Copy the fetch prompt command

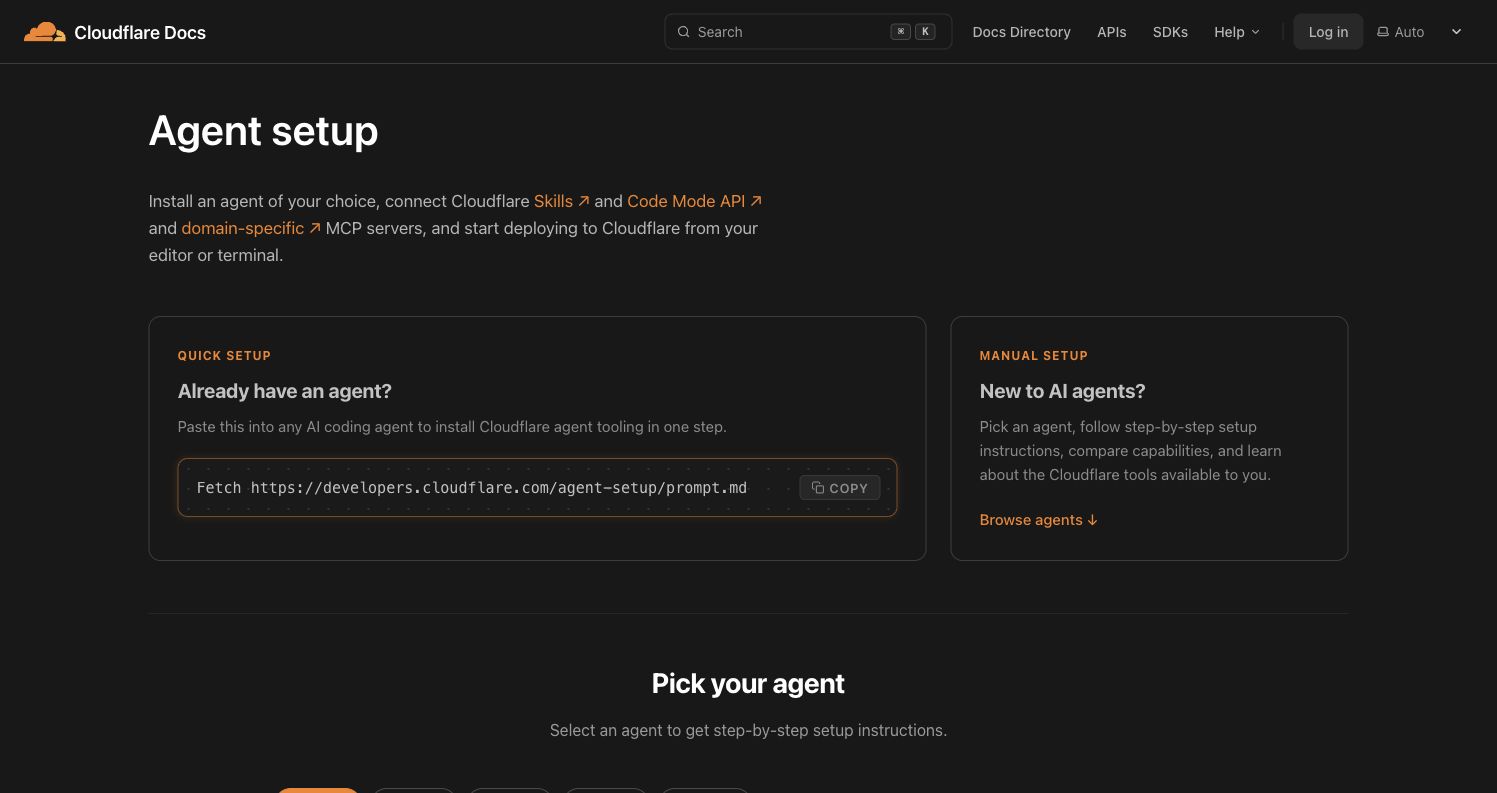[x=840, y=488]
